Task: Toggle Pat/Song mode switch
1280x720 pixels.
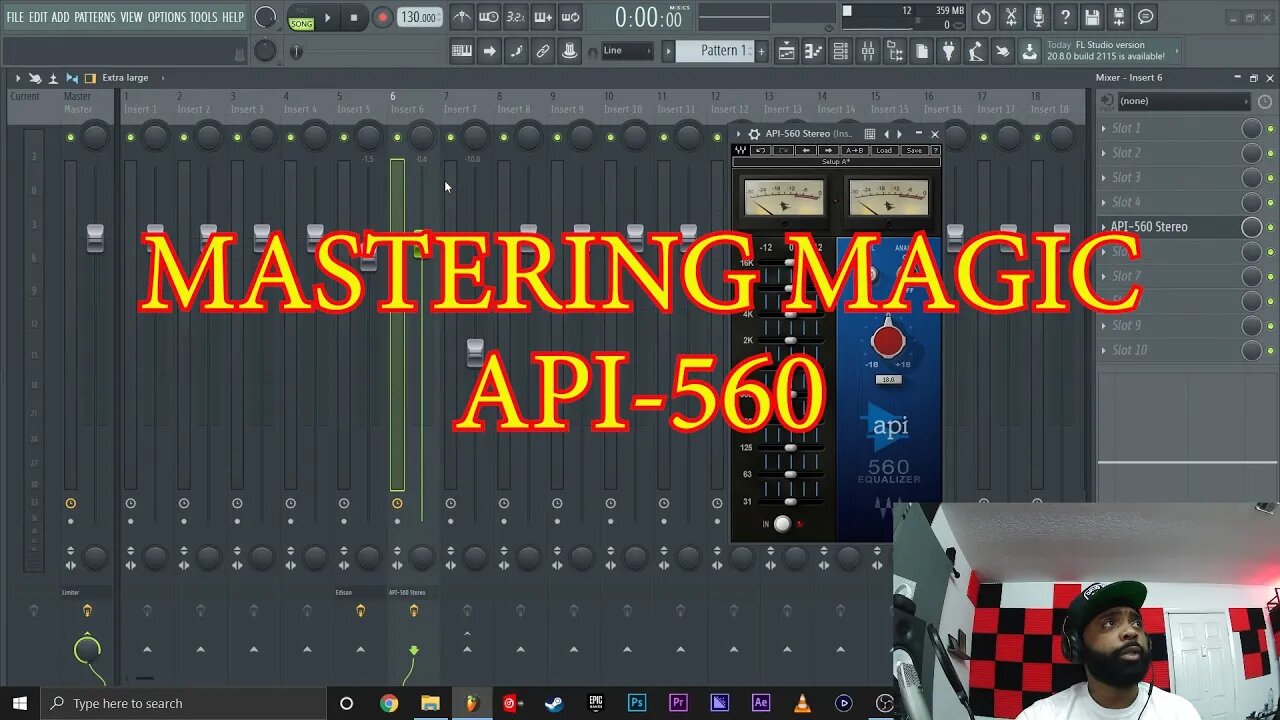Action: 301,17
